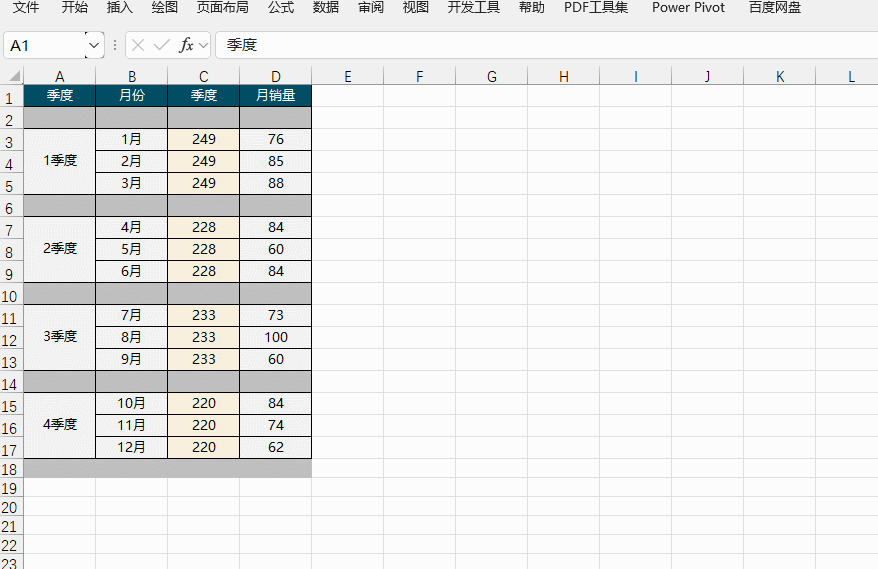Screen dimensions: 878x569
Task: Click the cell with value 62
Action: [275, 447]
